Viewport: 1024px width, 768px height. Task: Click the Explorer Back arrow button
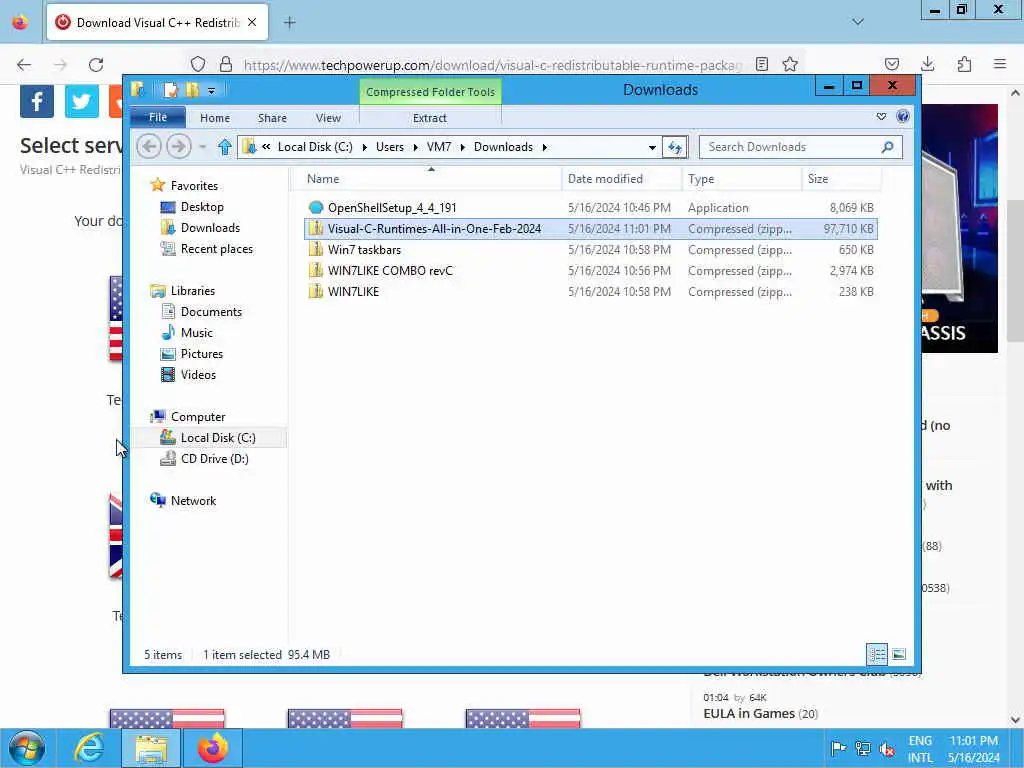(149, 147)
